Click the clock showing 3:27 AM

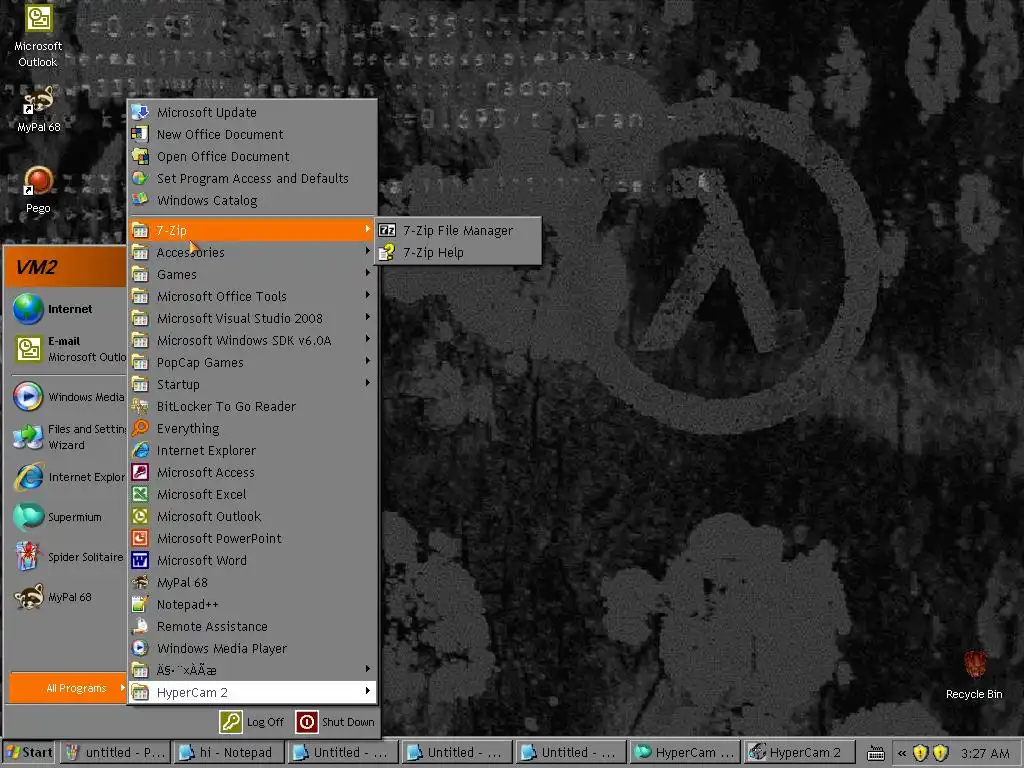click(985, 753)
